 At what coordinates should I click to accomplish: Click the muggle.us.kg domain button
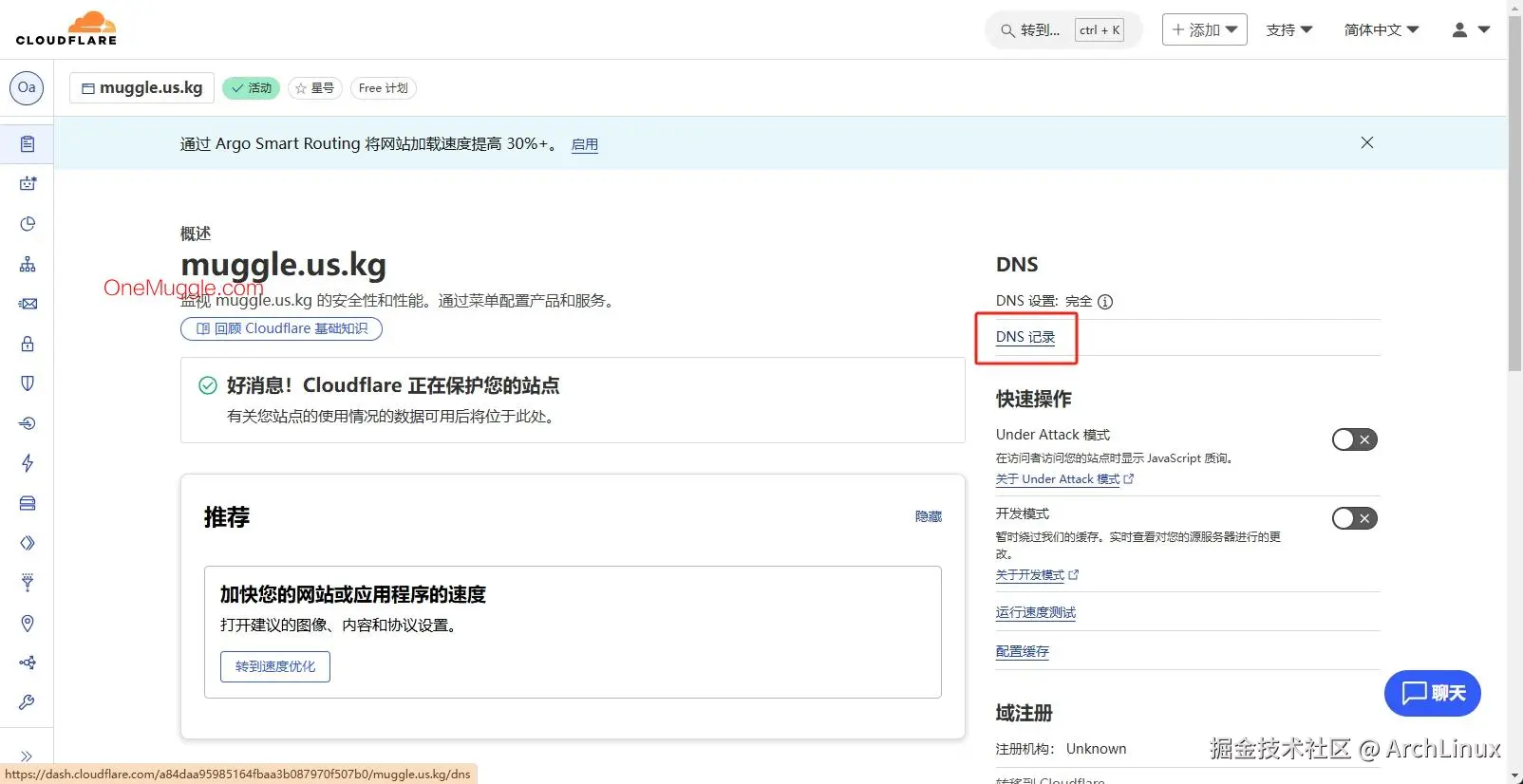(x=141, y=87)
